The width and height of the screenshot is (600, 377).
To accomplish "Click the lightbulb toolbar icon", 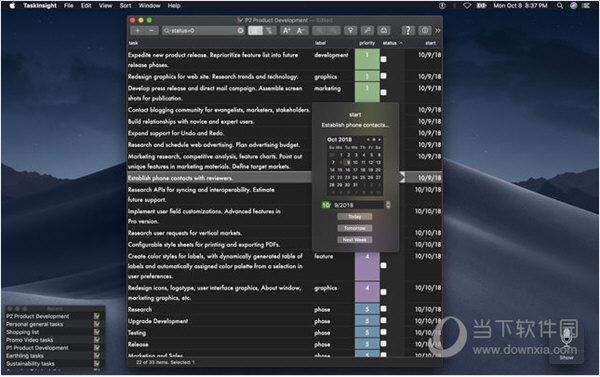I will (x=350, y=31).
